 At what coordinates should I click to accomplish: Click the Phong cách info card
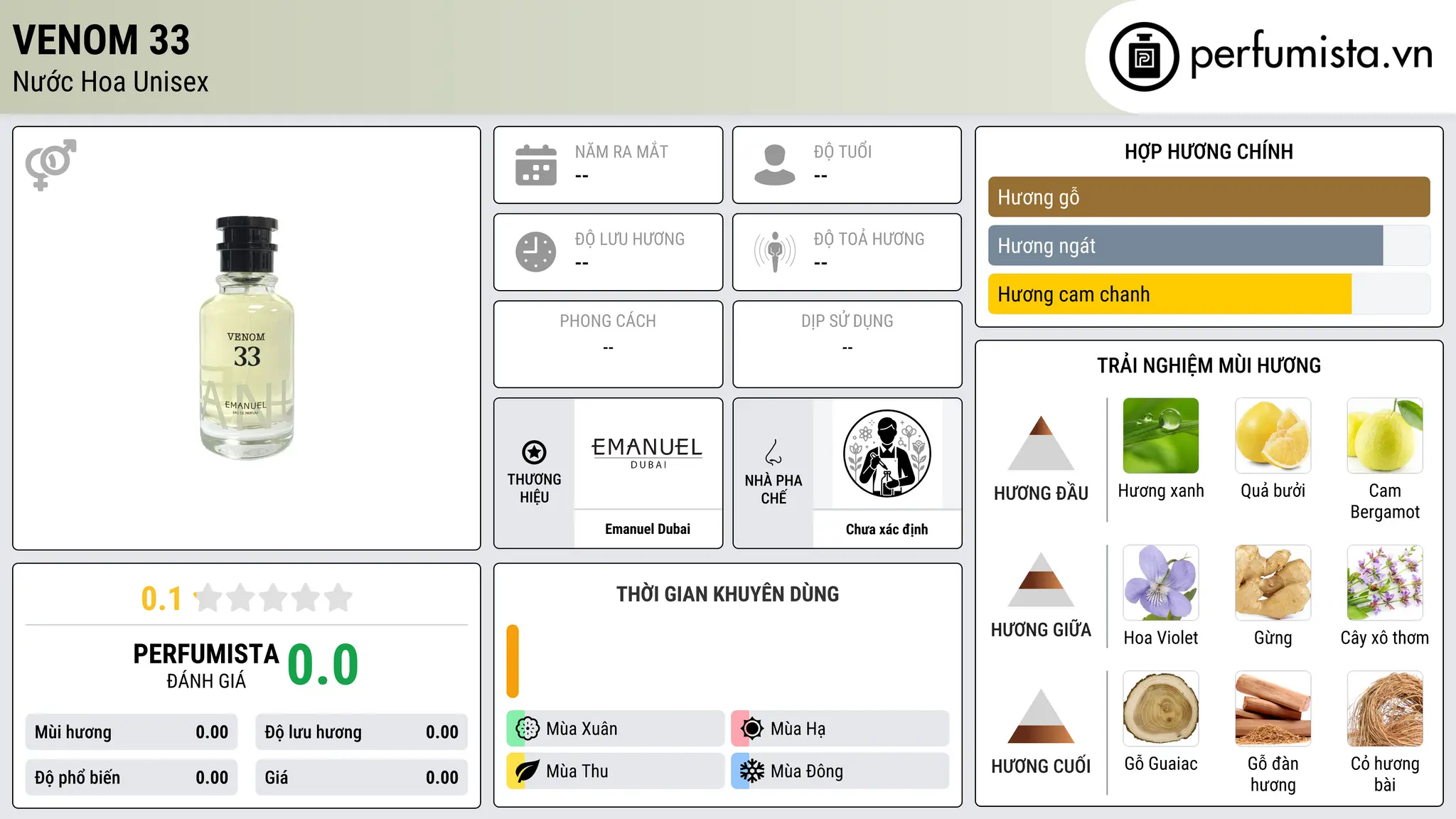pyautogui.click(x=608, y=344)
